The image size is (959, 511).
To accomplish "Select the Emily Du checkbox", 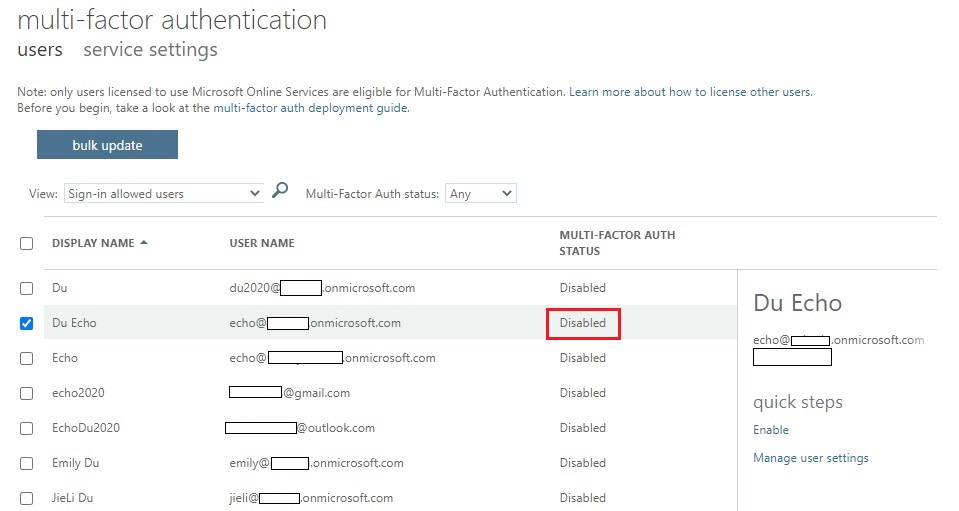I will tap(26, 463).
